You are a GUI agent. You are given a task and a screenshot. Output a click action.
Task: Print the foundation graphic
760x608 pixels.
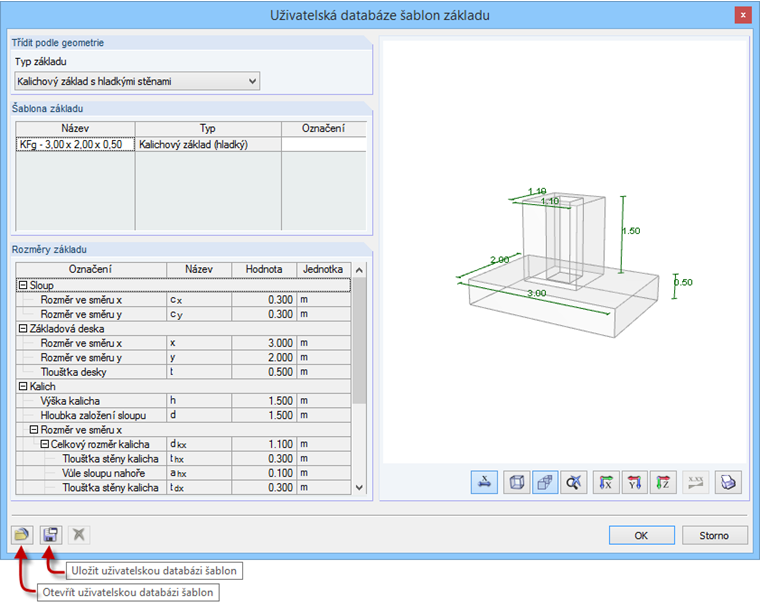(728, 483)
